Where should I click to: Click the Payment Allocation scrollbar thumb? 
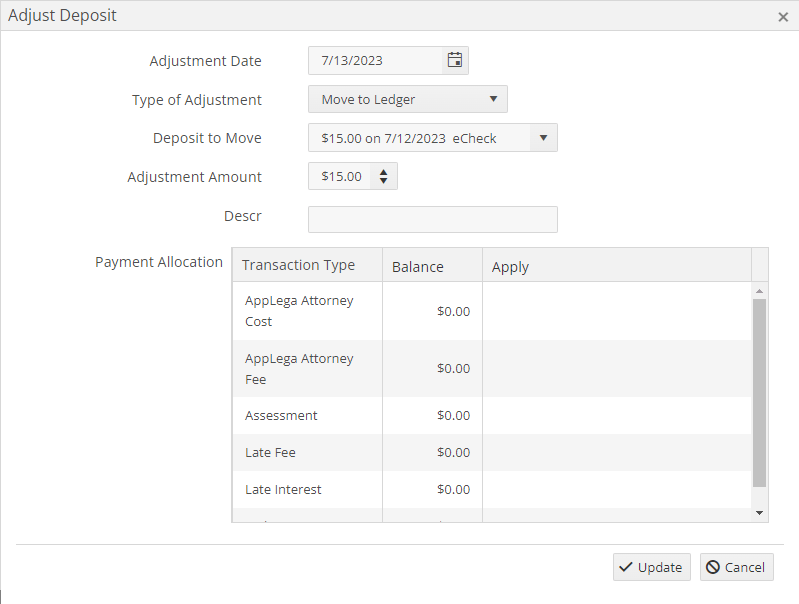[x=759, y=393]
